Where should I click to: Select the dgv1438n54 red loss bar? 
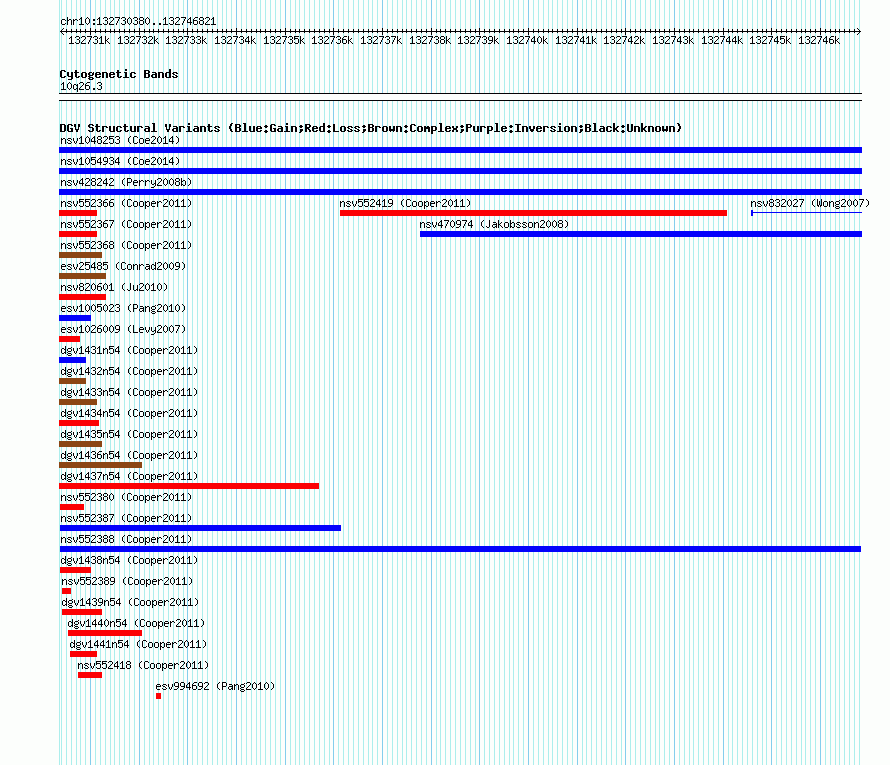tap(75, 570)
